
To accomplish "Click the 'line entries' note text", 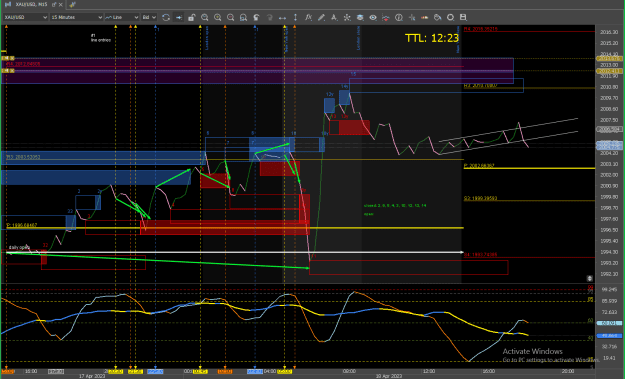I will click(100, 40).
